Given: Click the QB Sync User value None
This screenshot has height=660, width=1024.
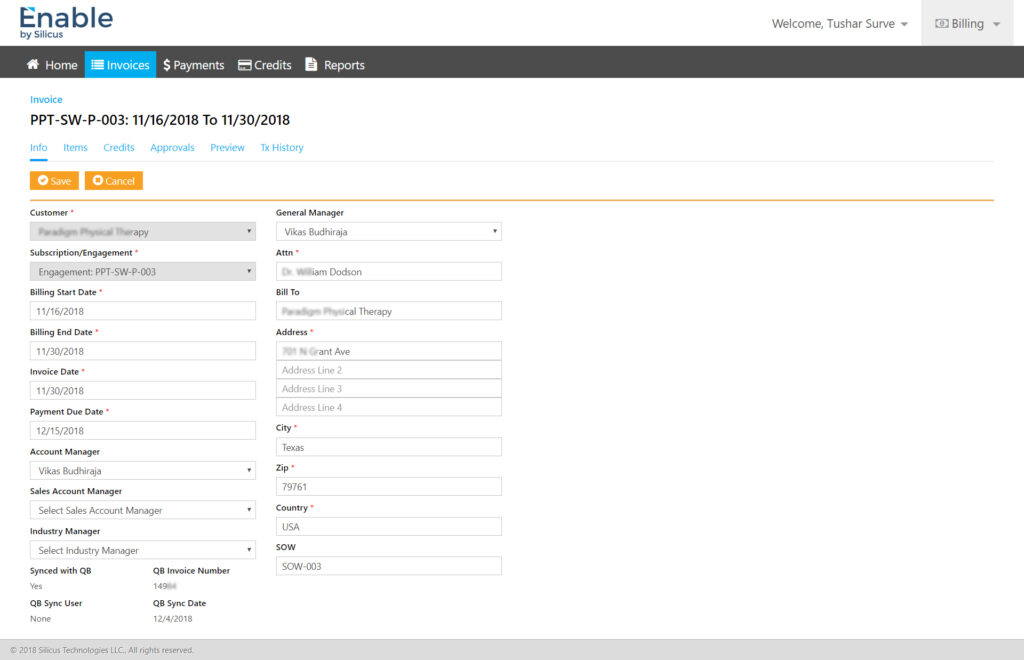Looking at the screenshot, I should click(x=40, y=619).
